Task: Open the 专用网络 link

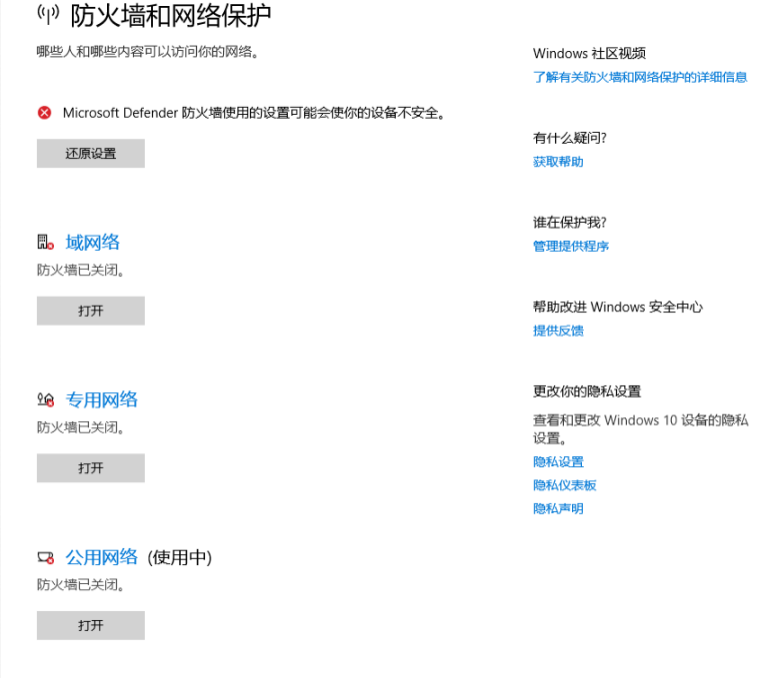Action: coord(102,400)
